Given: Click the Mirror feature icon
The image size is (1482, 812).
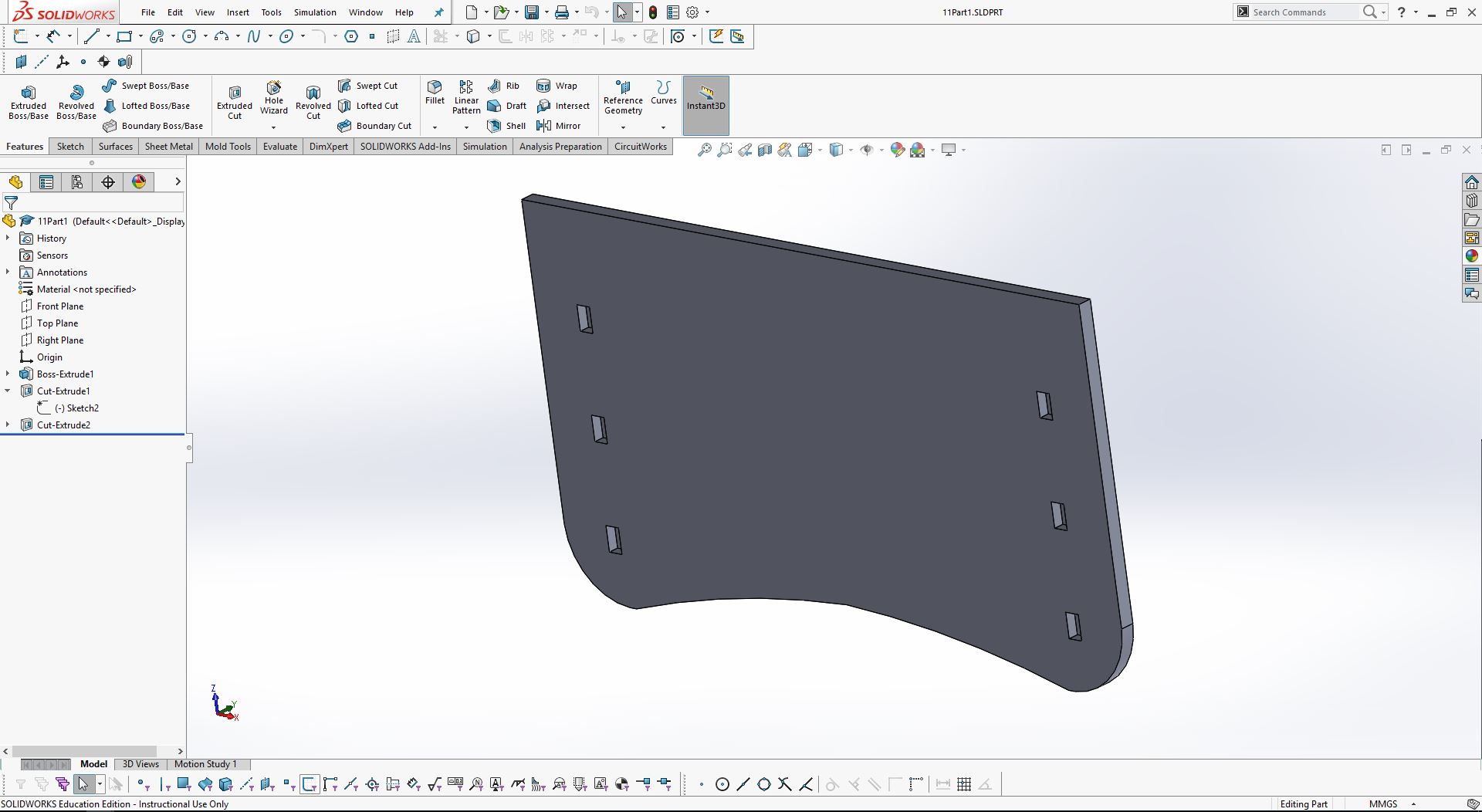Looking at the screenshot, I should [559, 126].
